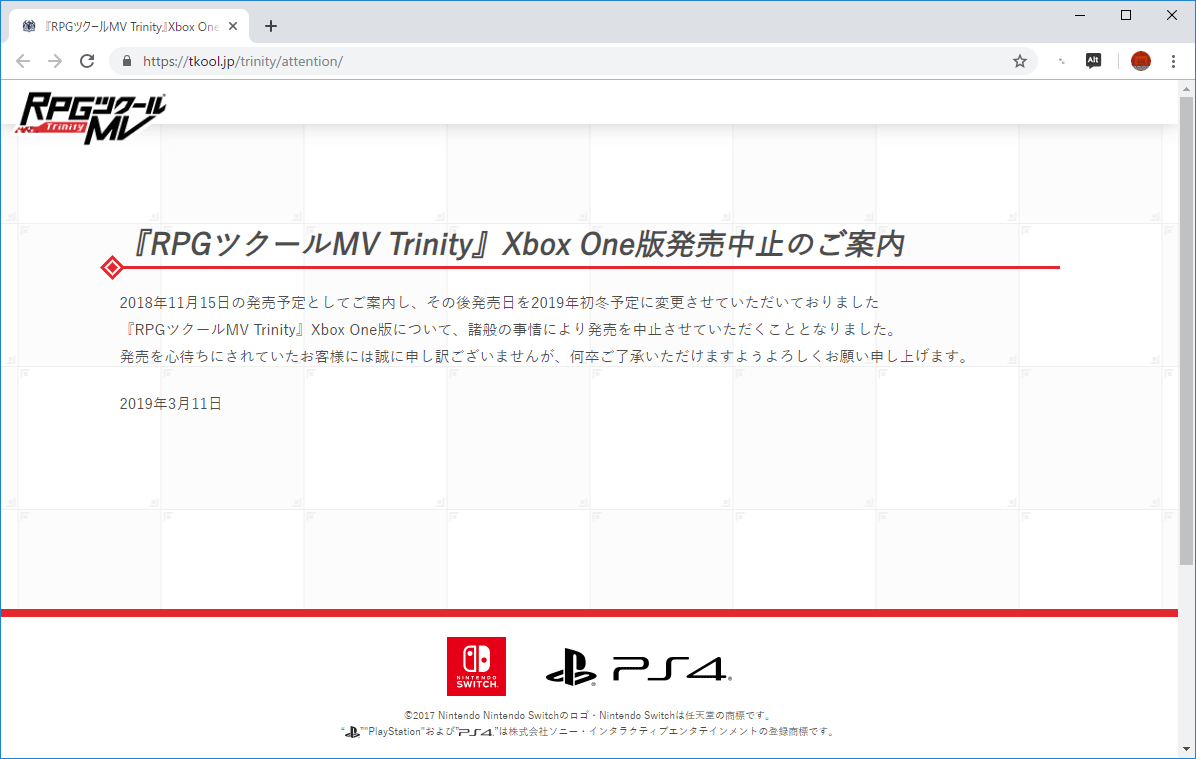Minimize the Chrome window
Viewport: 1196px width, 759px height.
point(1080,15)
